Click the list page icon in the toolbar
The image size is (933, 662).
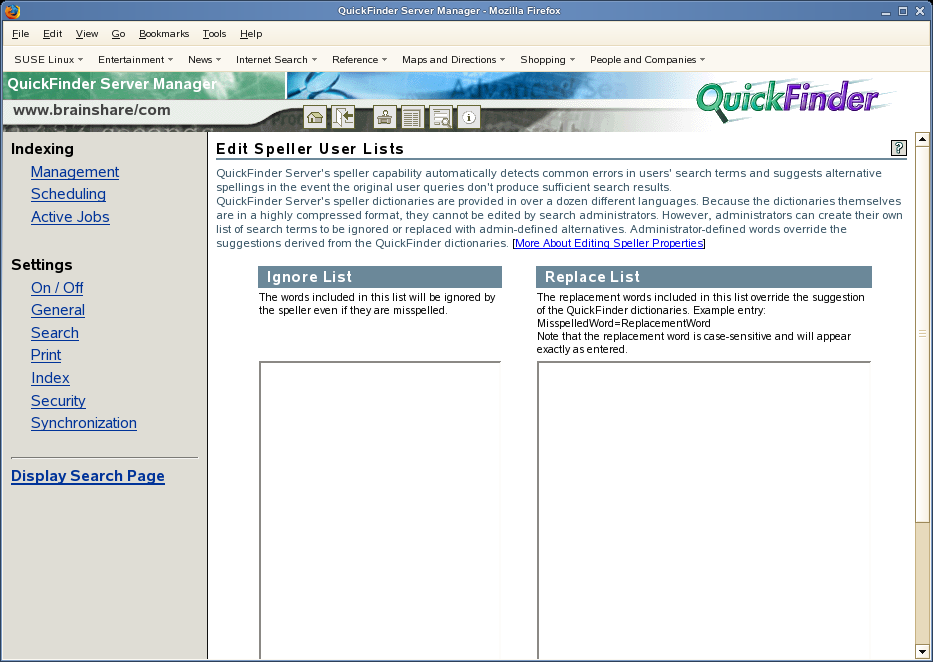pyautogui.click(x=412, y=117)
